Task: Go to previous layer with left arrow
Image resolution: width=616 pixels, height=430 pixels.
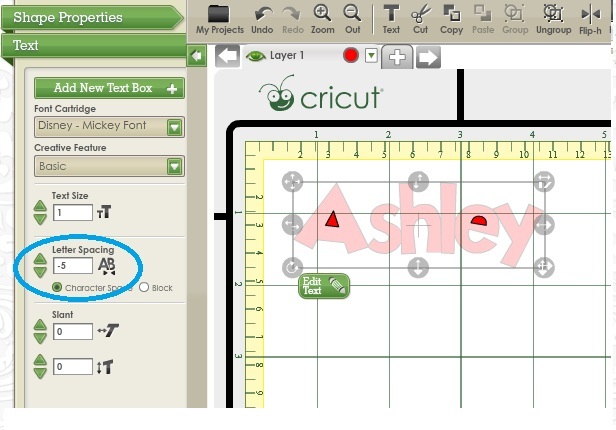Action: [228, 56]
